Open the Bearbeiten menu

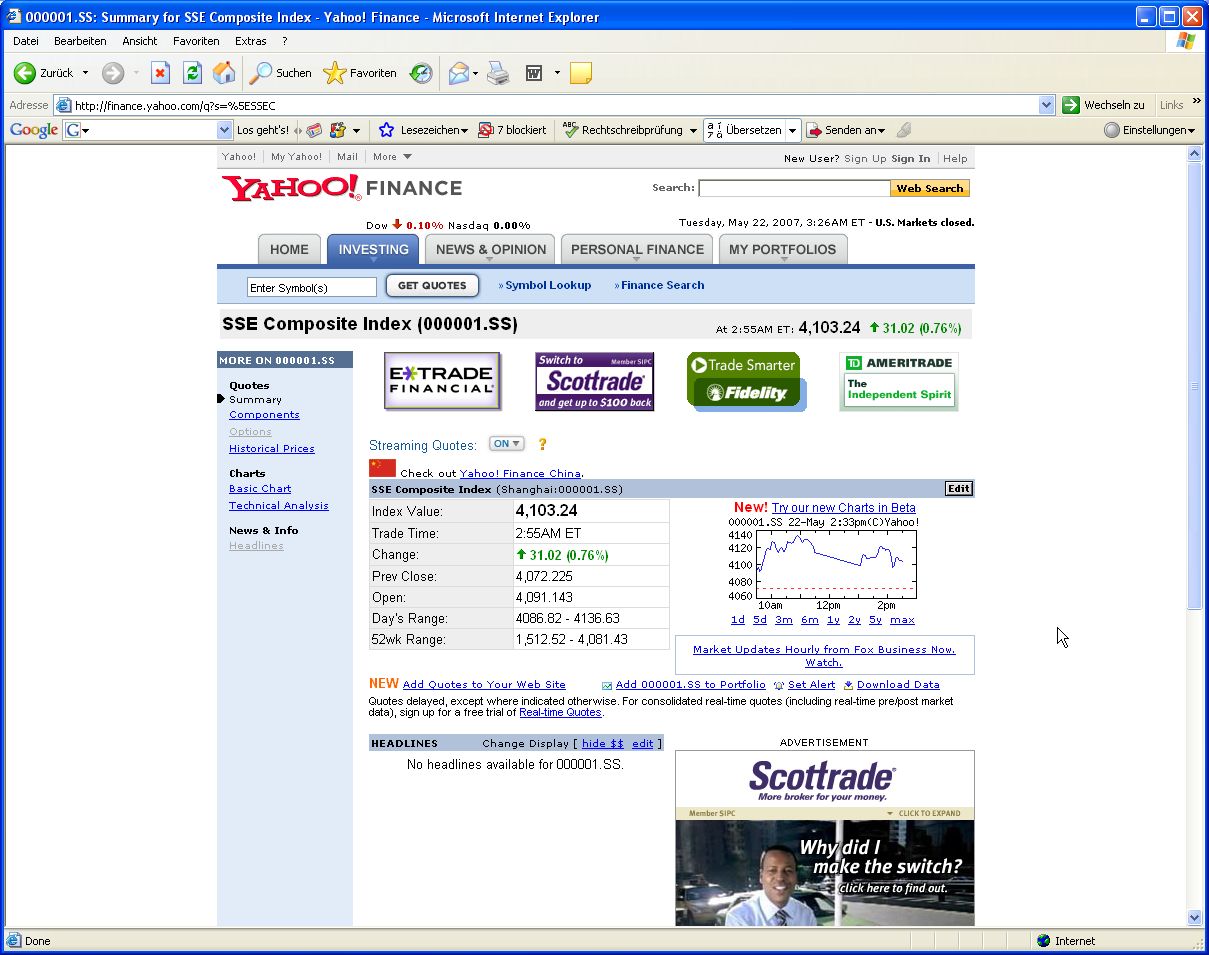[80, 41]
